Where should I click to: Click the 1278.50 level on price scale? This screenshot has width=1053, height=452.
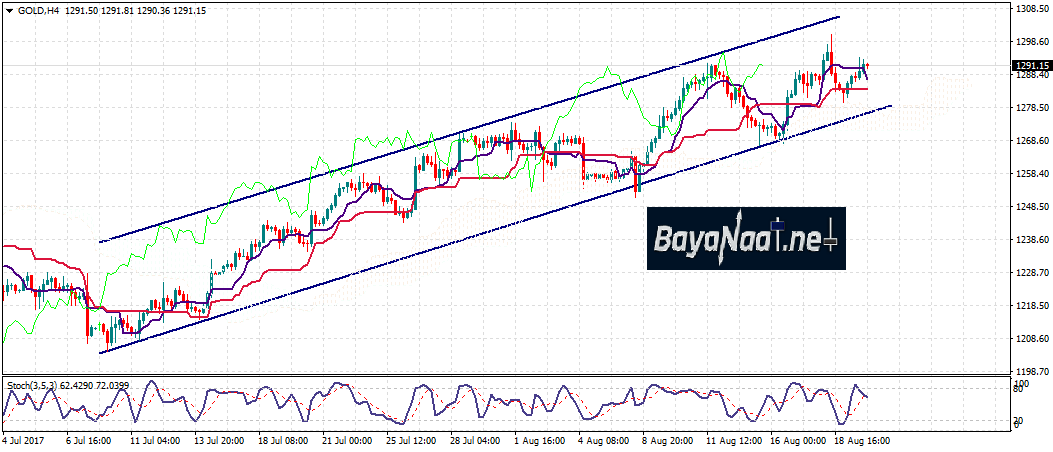(x=1030, y=108)
